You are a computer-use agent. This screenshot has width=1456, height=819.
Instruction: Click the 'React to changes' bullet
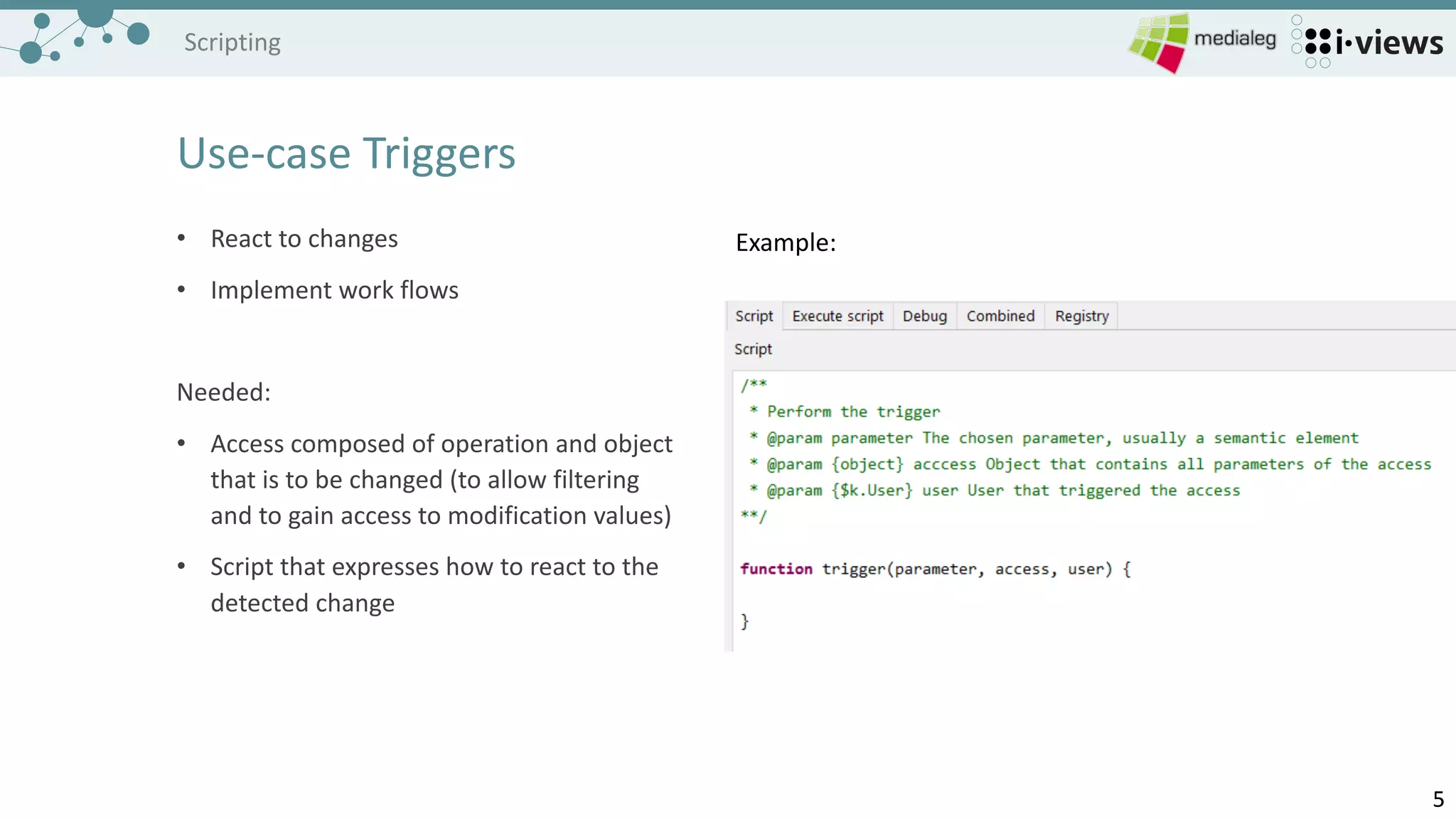tap(304, 239)
